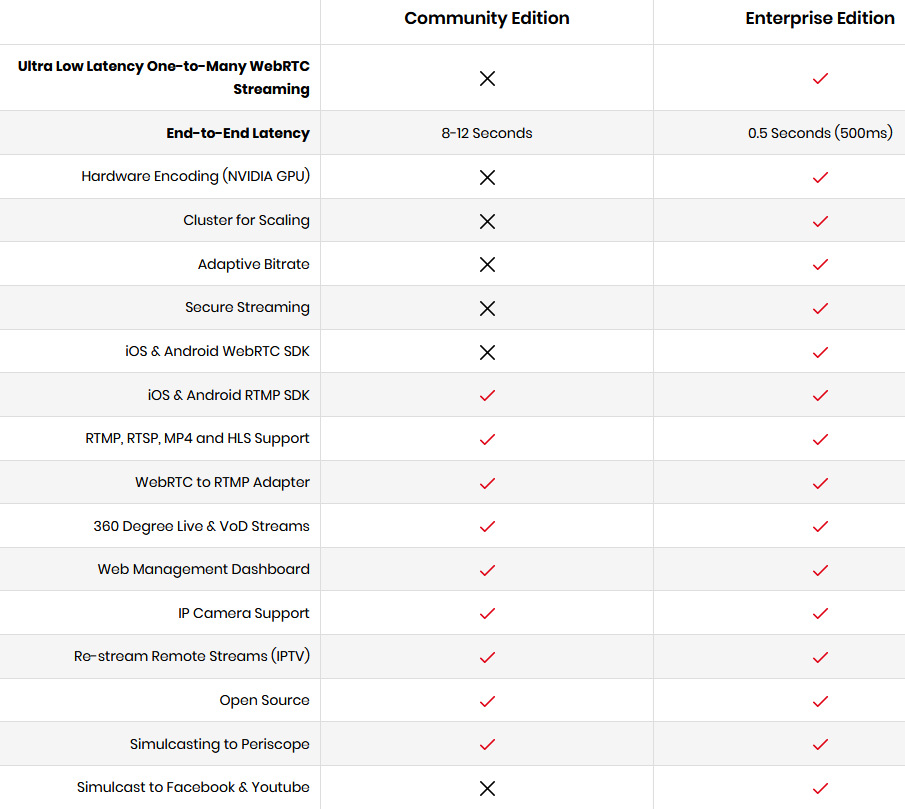Click the End-to-End Latency row label
The image size is (905, 809).
point(238,133)
